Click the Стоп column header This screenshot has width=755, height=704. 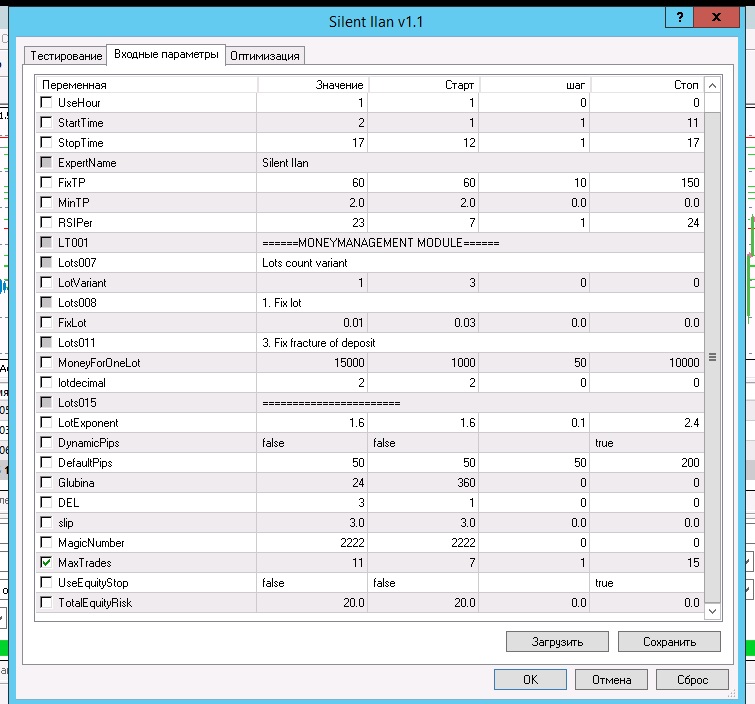647,85
